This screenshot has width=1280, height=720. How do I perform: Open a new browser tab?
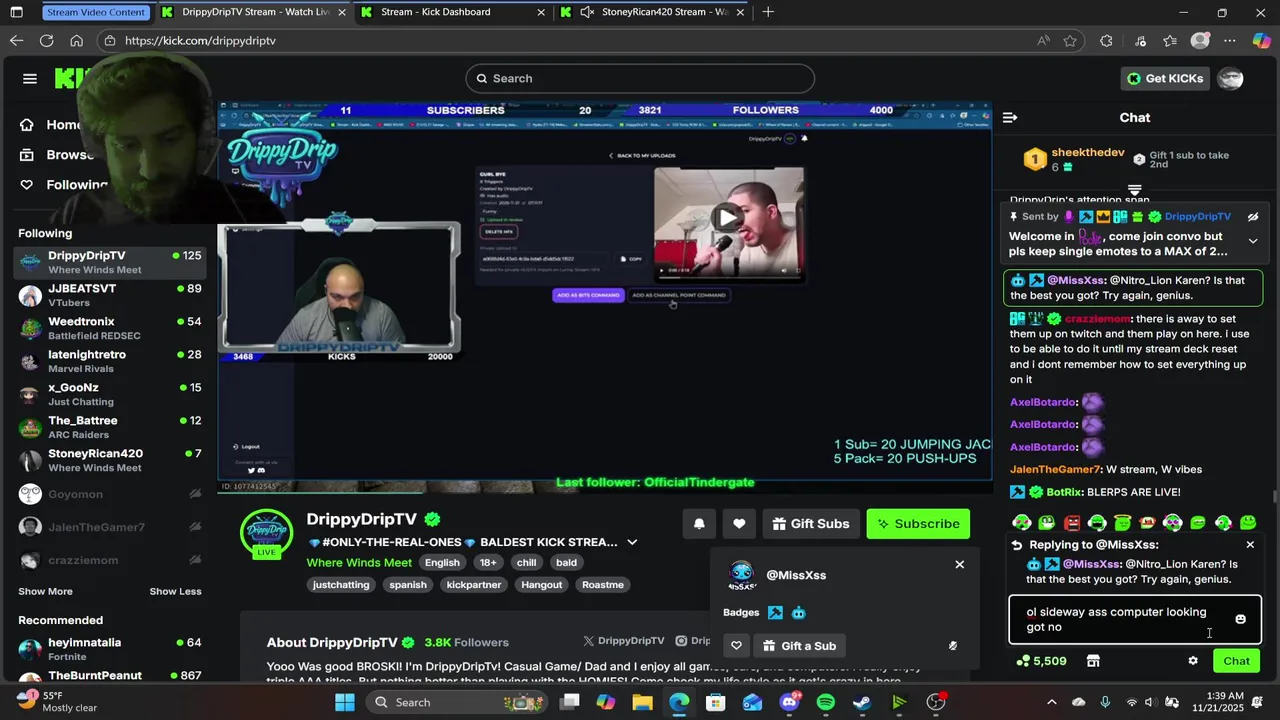click(768, 12)
